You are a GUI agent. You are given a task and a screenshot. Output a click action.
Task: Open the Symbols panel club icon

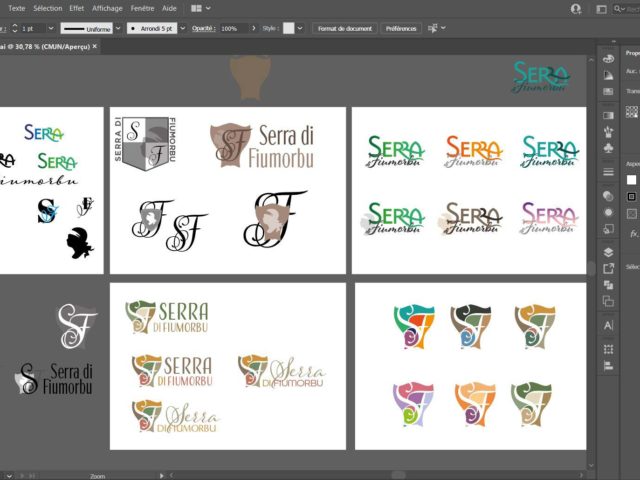click(x=608, y=146)
